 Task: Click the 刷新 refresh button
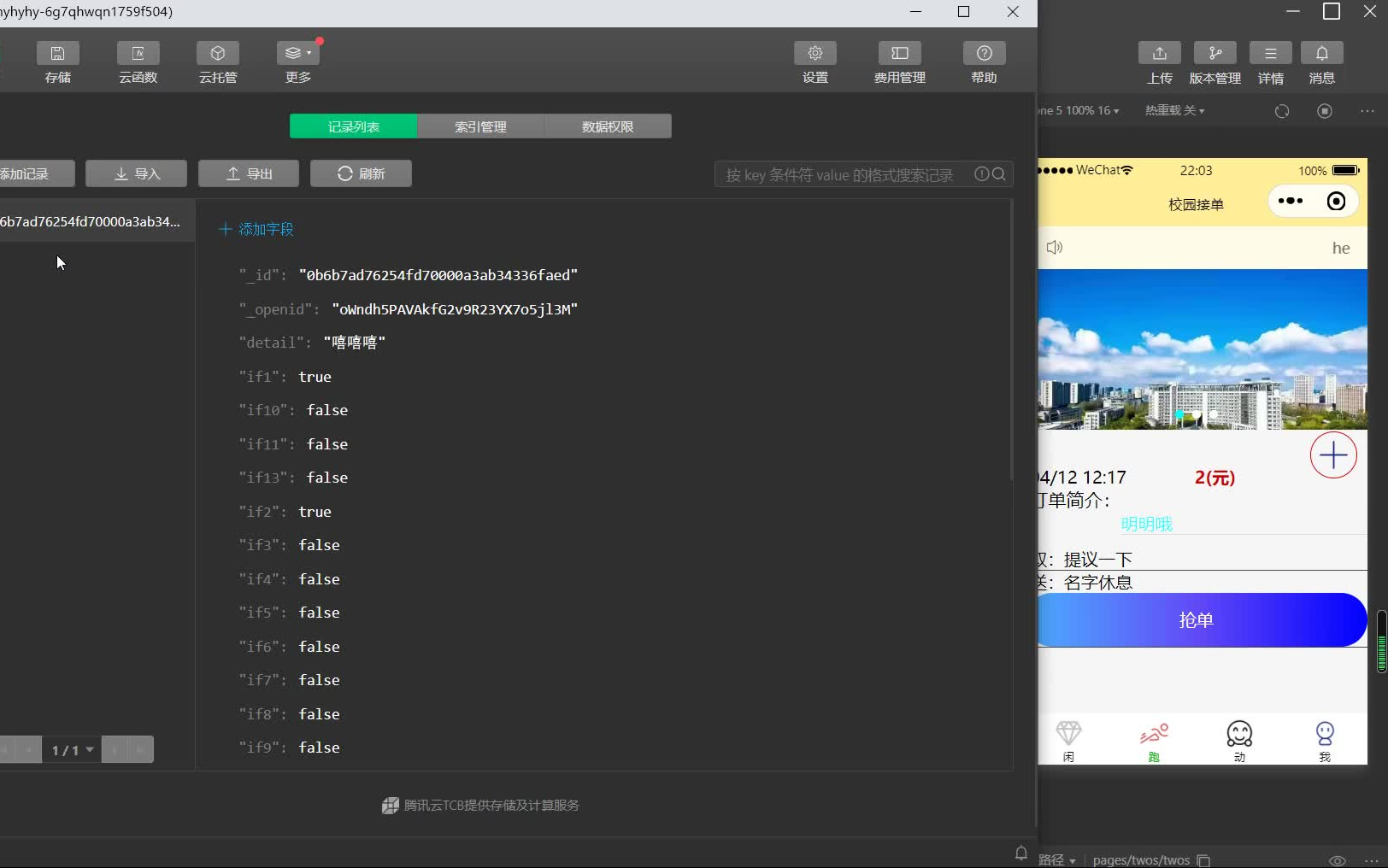[x=361, y=173]
